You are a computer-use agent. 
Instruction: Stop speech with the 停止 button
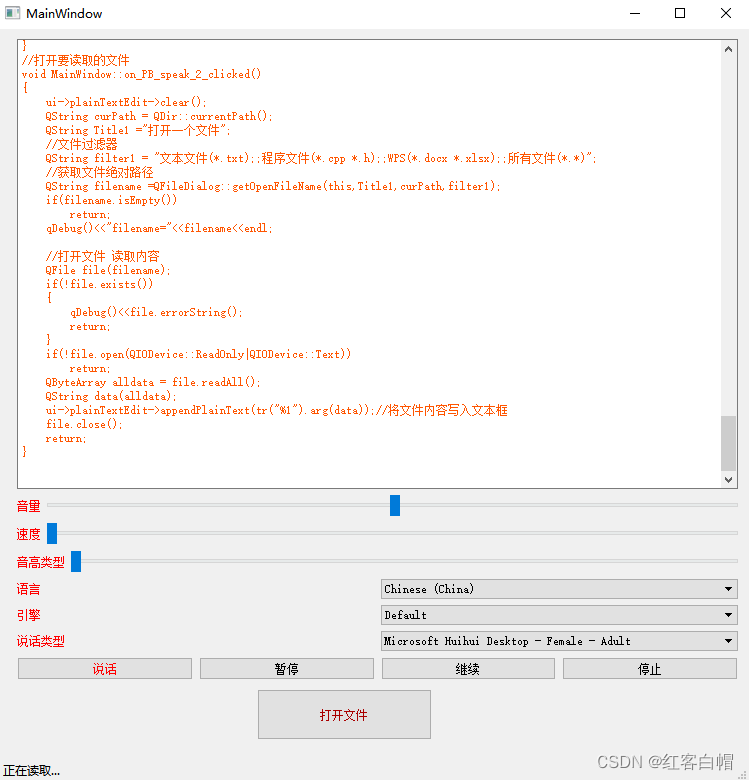tap(650, 669)
